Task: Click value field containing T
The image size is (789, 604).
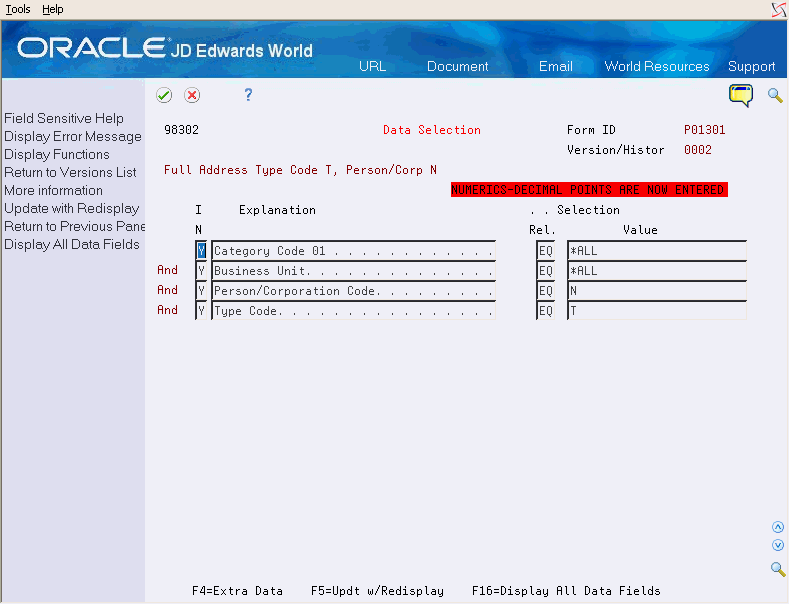Action: coord(657,311)
